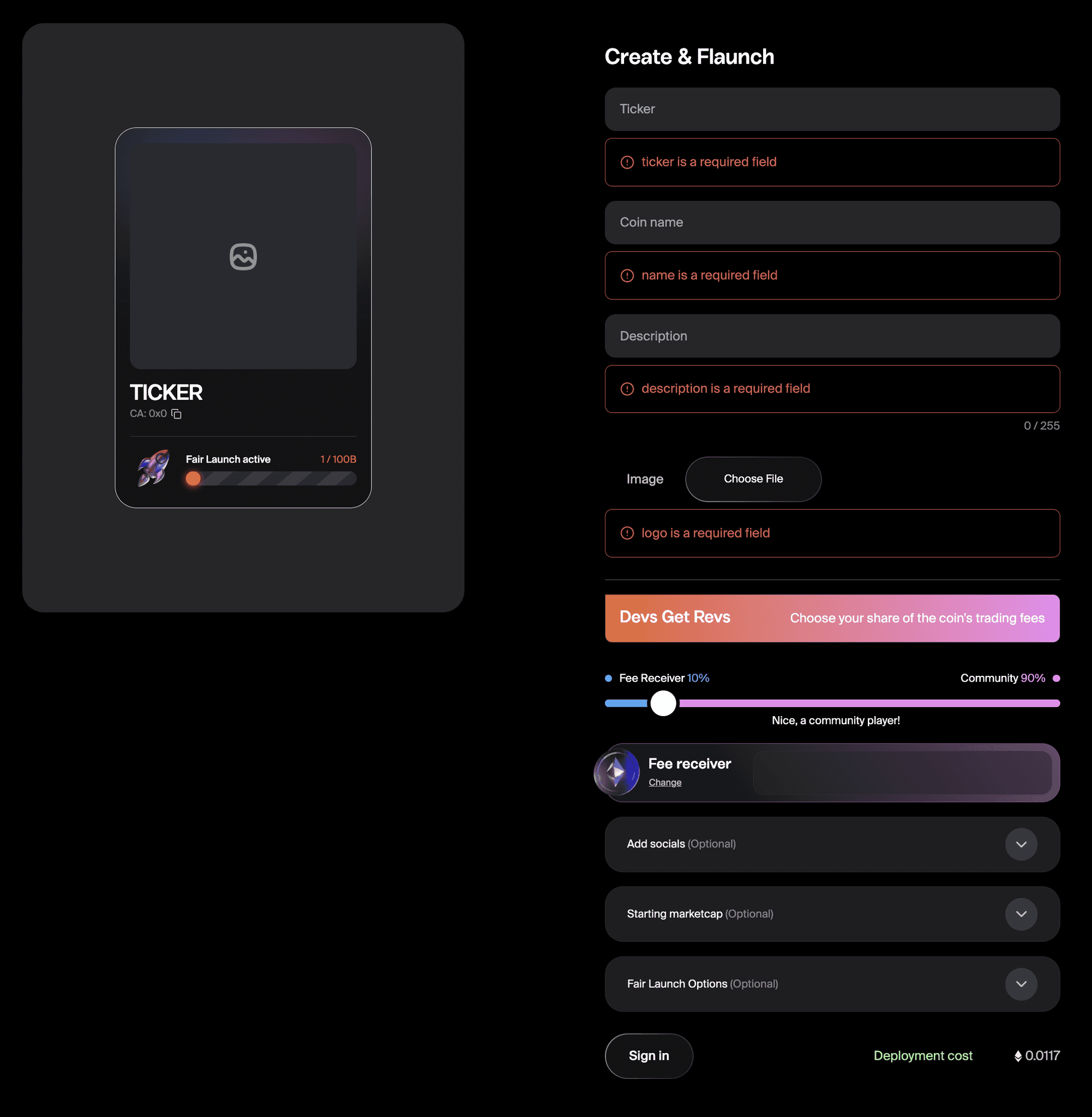Click inside the Coin name input field

832,223
